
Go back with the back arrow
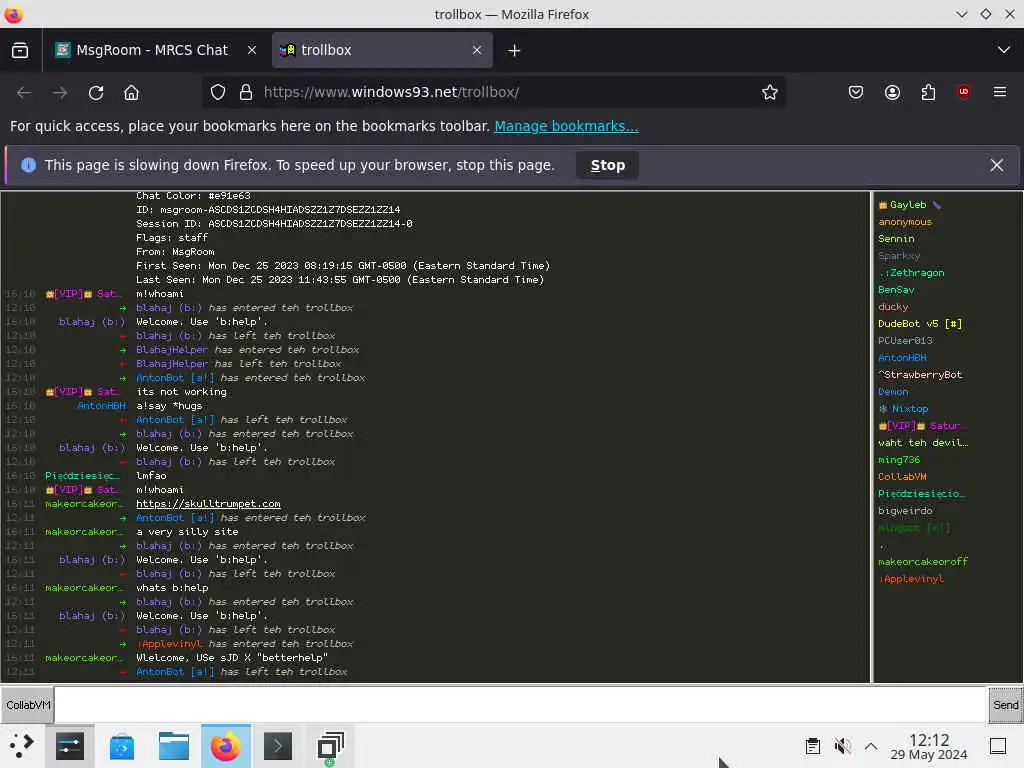[x=24, y=93]
